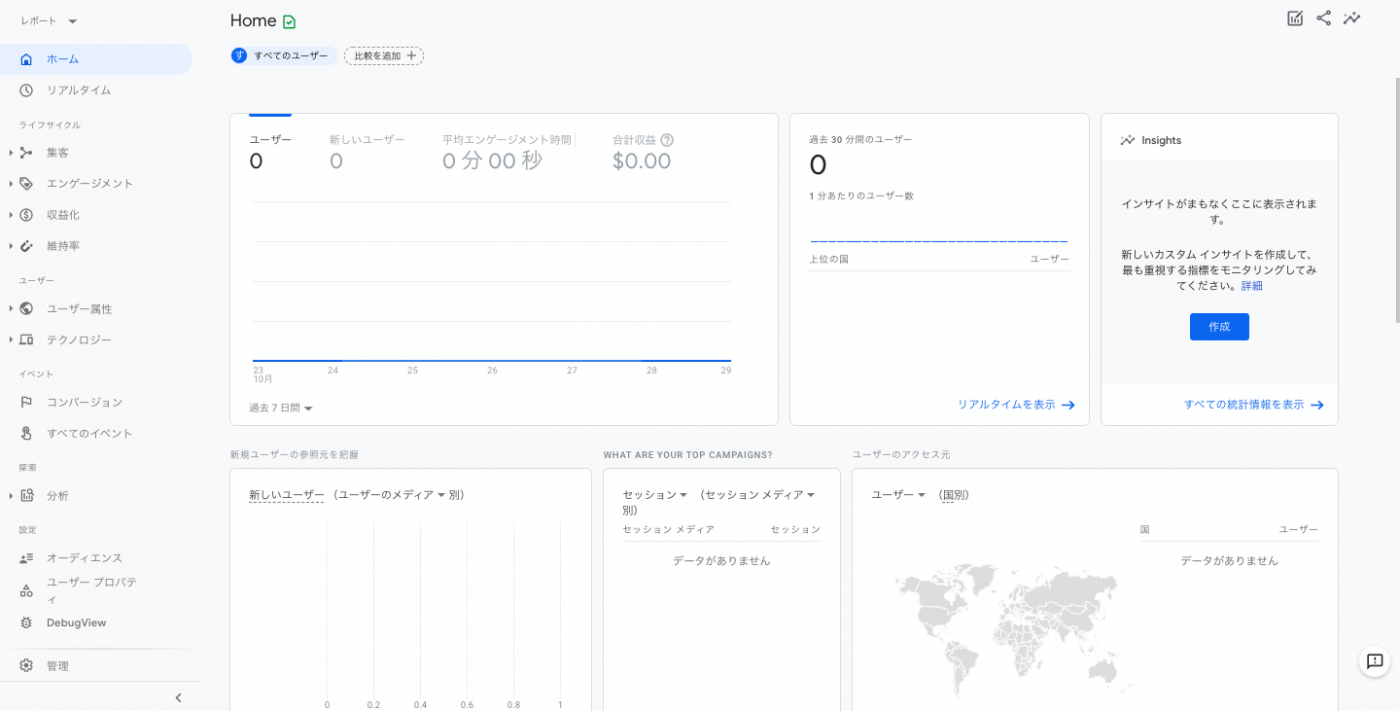
Task: Click the share report icon
Action: [1323, 18]
